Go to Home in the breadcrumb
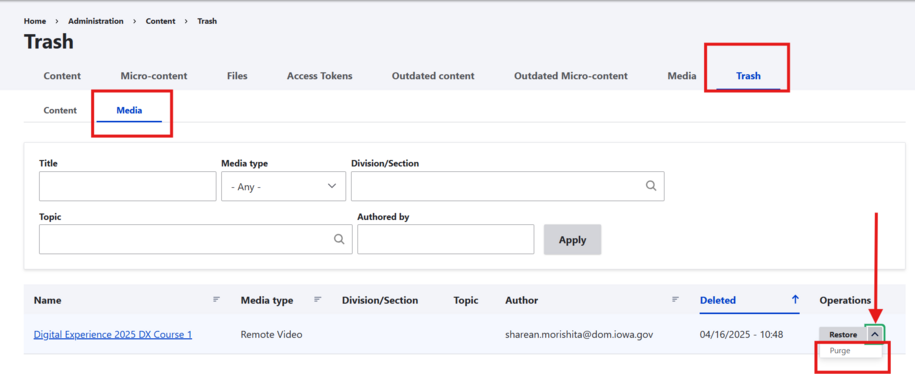915x374 pixels. (x=35, y=21)
